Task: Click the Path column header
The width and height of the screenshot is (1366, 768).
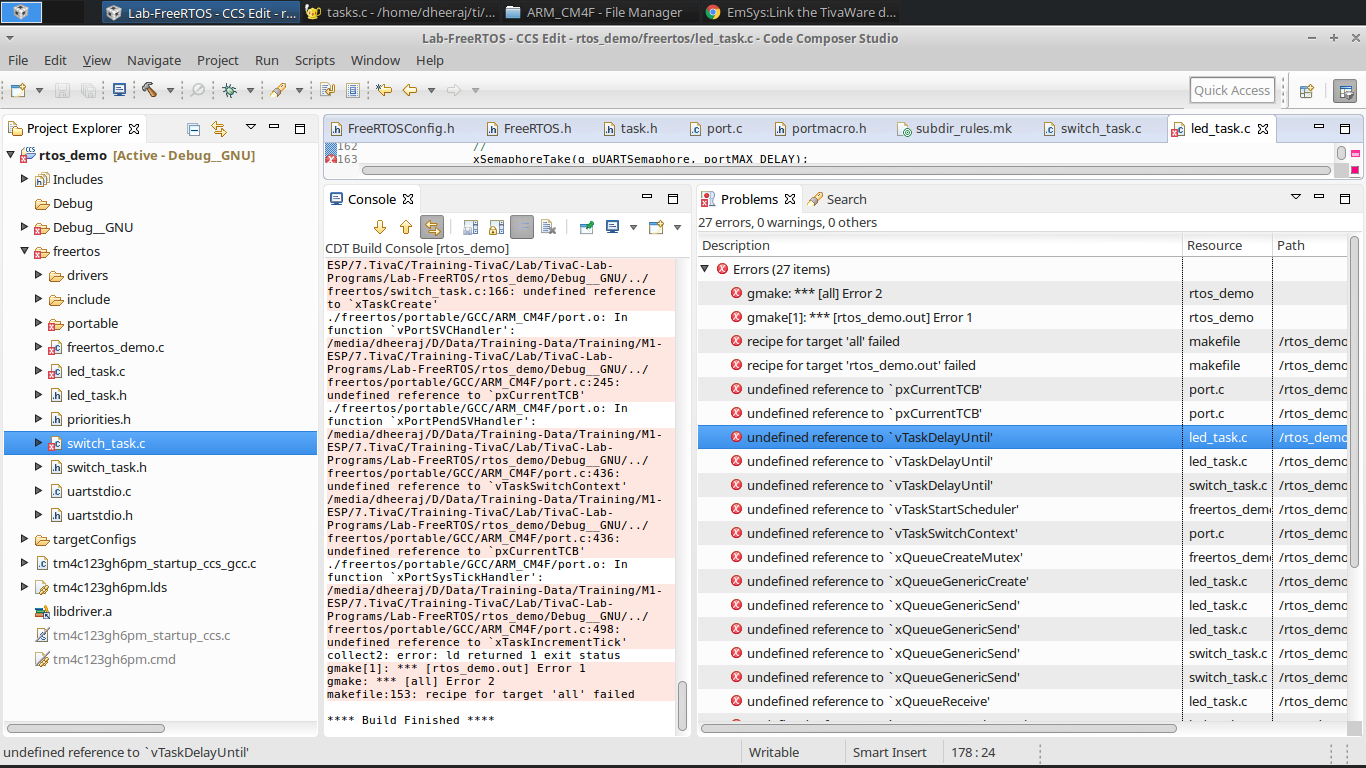Action: point(1309,245)
